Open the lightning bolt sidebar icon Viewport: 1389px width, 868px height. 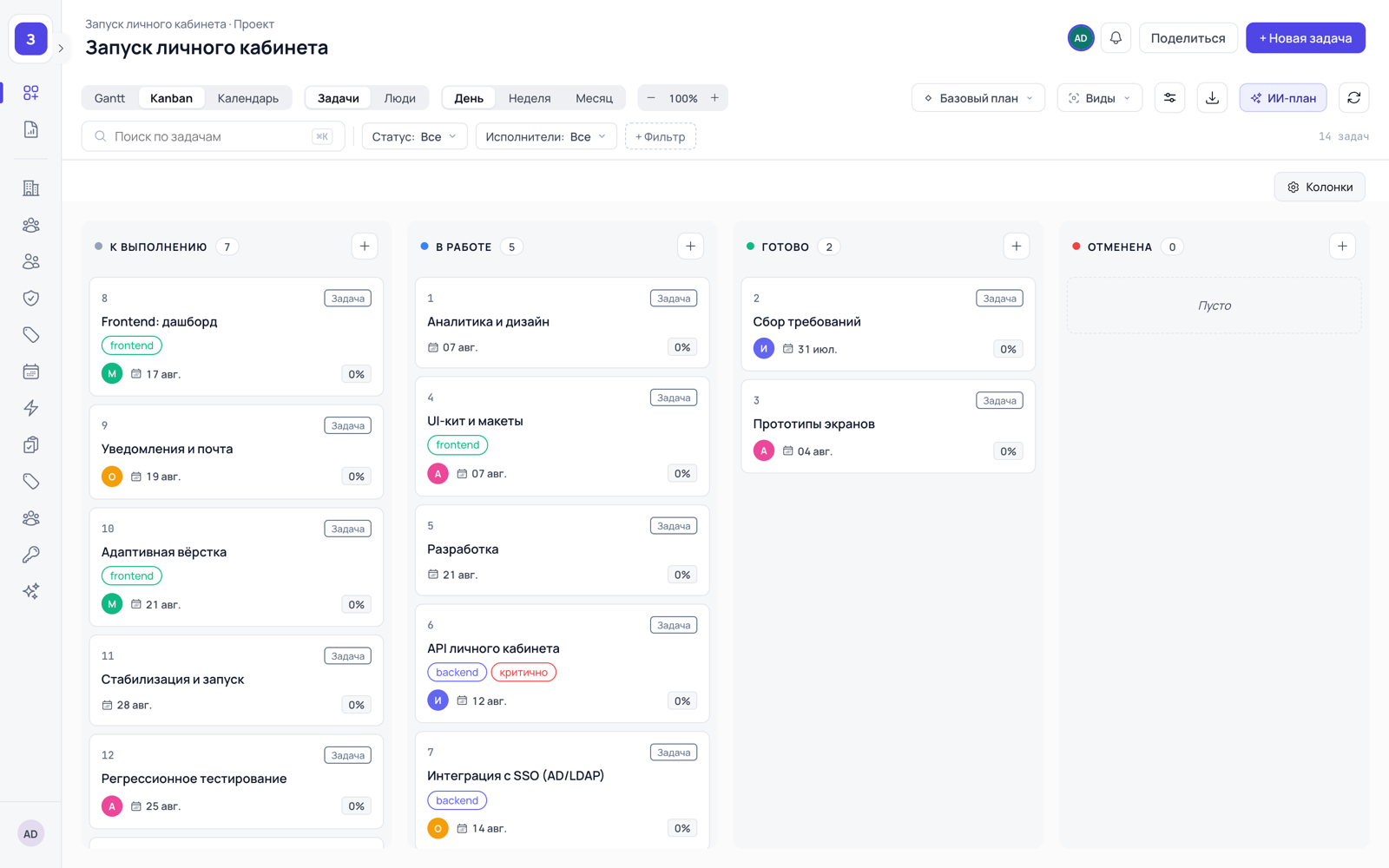click(31, 408)
